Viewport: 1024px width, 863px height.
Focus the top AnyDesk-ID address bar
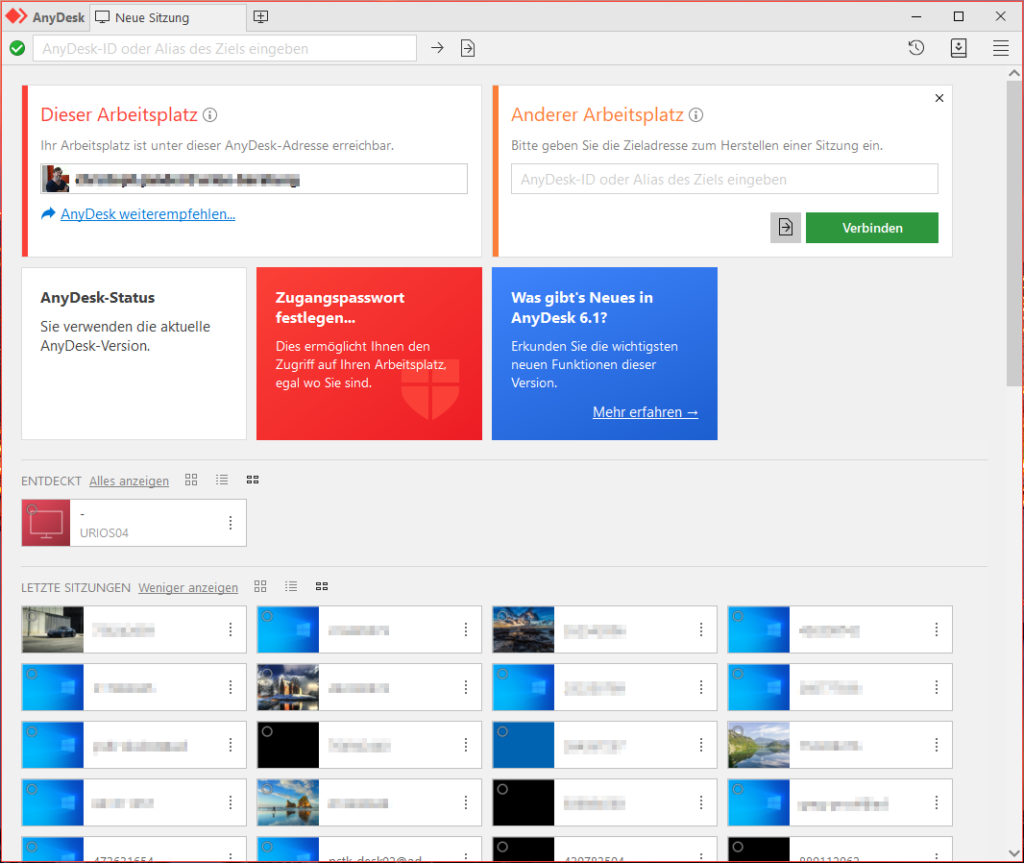[x=225, y=48]
